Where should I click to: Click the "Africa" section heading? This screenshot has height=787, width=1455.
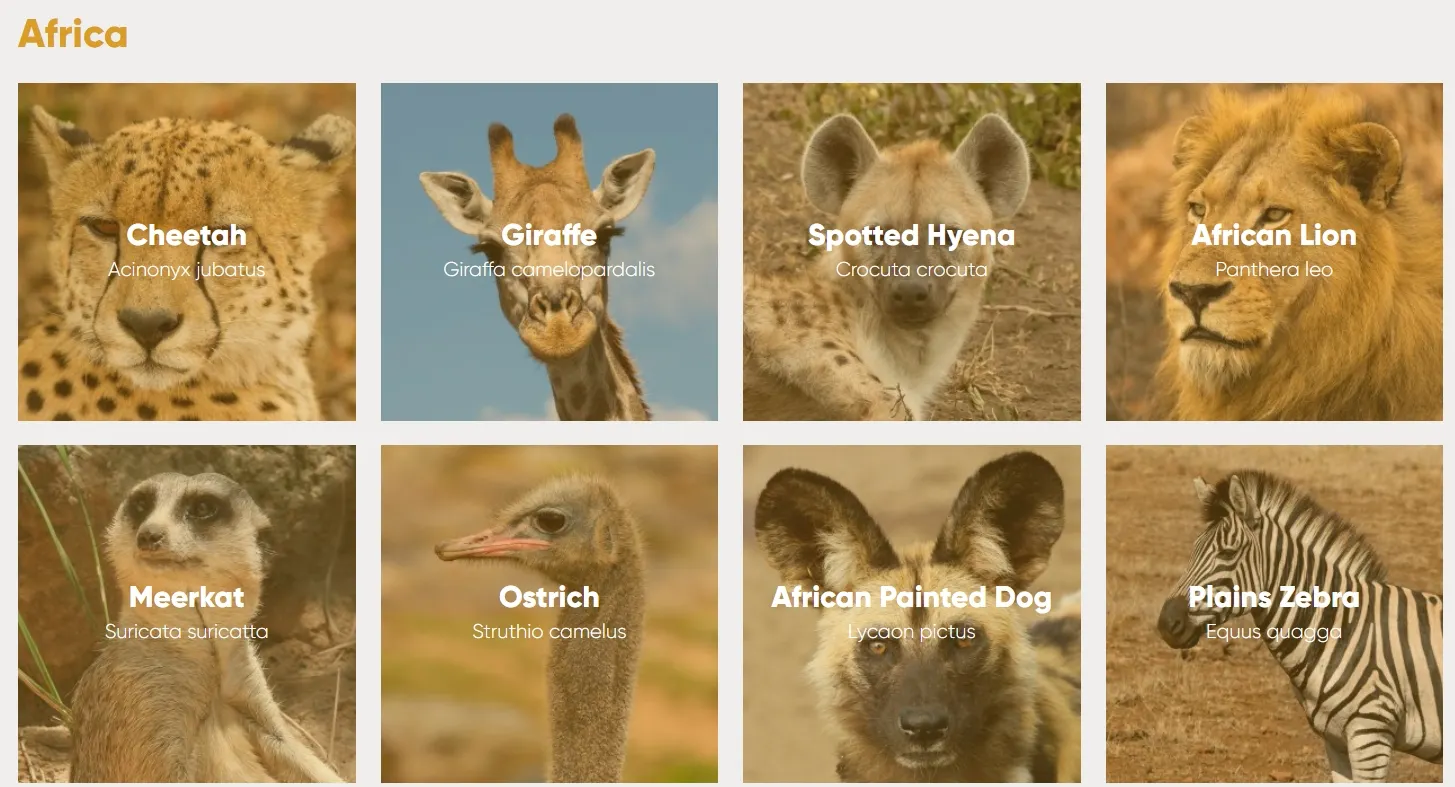72,34
